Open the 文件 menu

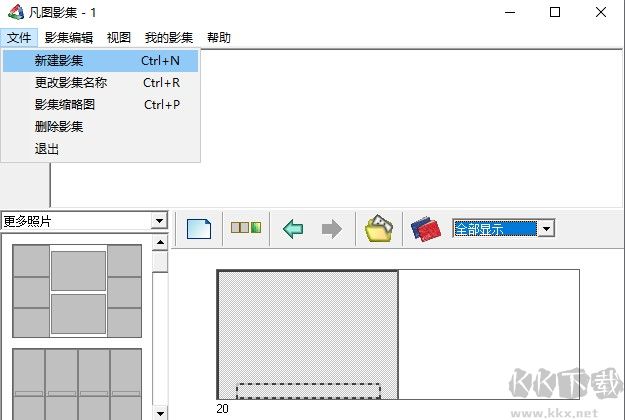point(19,37)
